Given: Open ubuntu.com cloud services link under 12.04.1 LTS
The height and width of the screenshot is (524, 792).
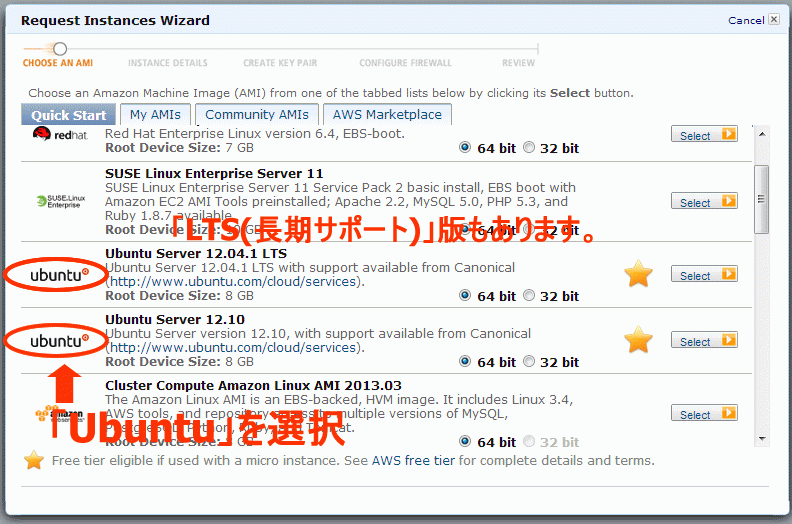Looking at the screenshot, I should click(233, 281).
